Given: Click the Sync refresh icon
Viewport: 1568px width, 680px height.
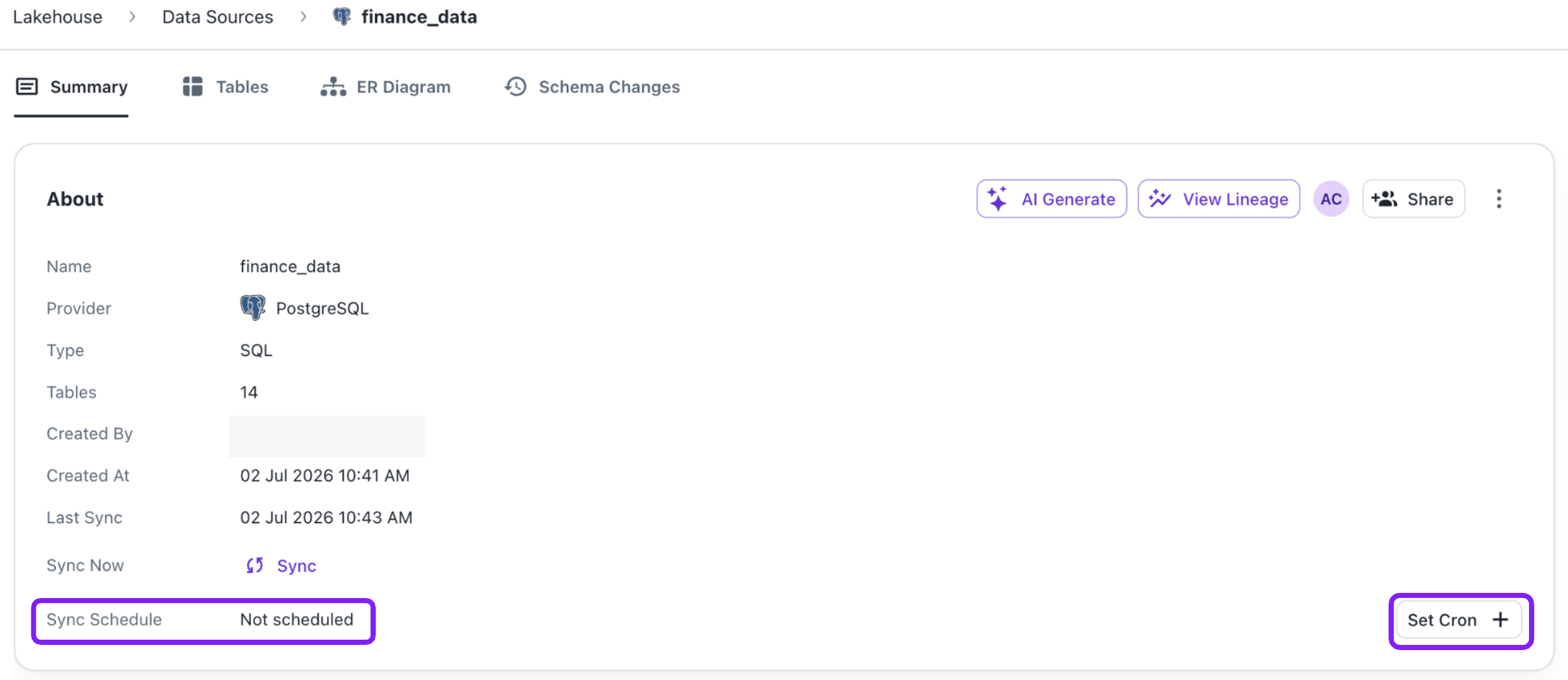Looking at the screenshot, I should 255,566.
